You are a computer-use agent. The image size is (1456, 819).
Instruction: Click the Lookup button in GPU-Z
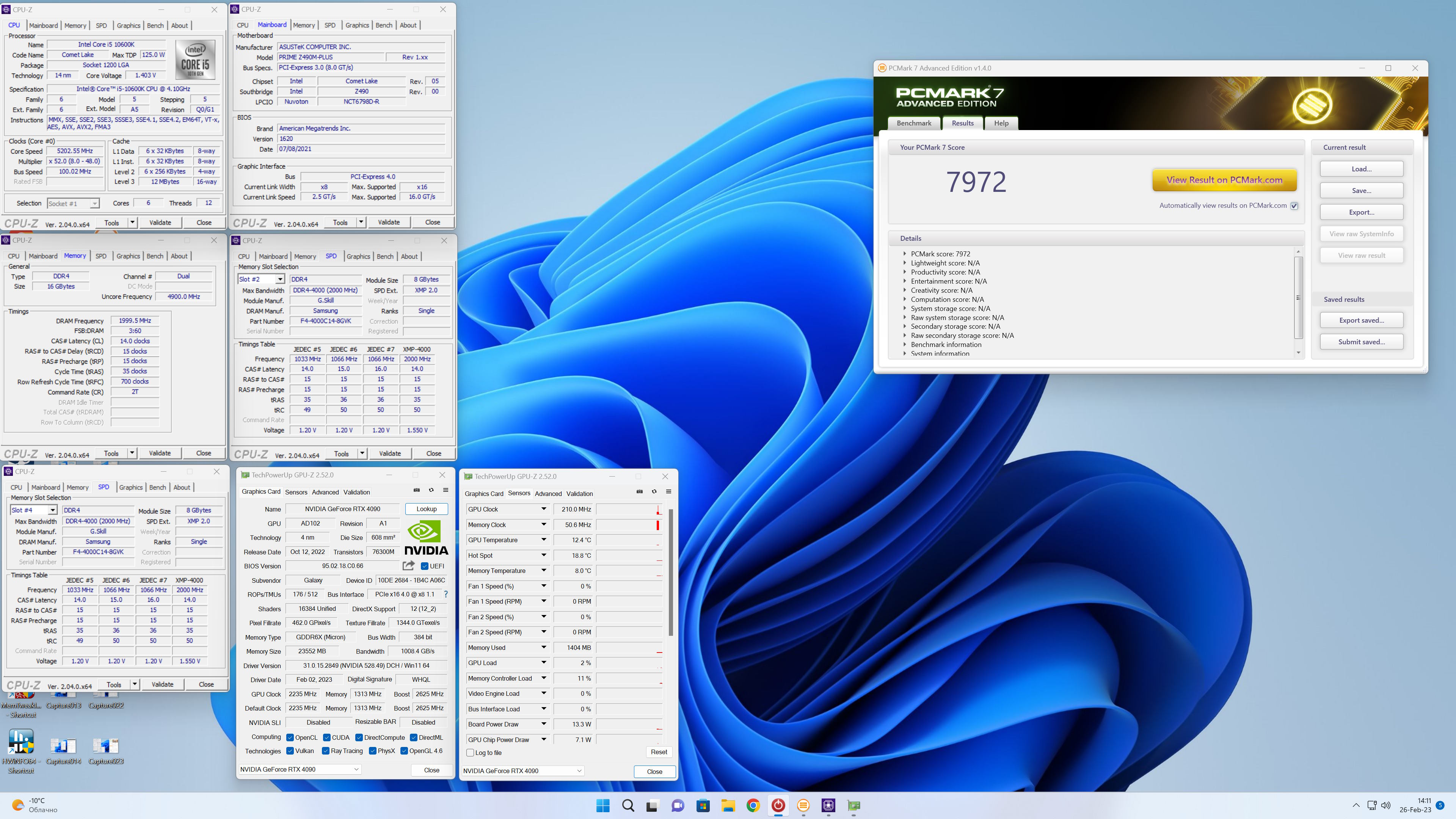426,509
